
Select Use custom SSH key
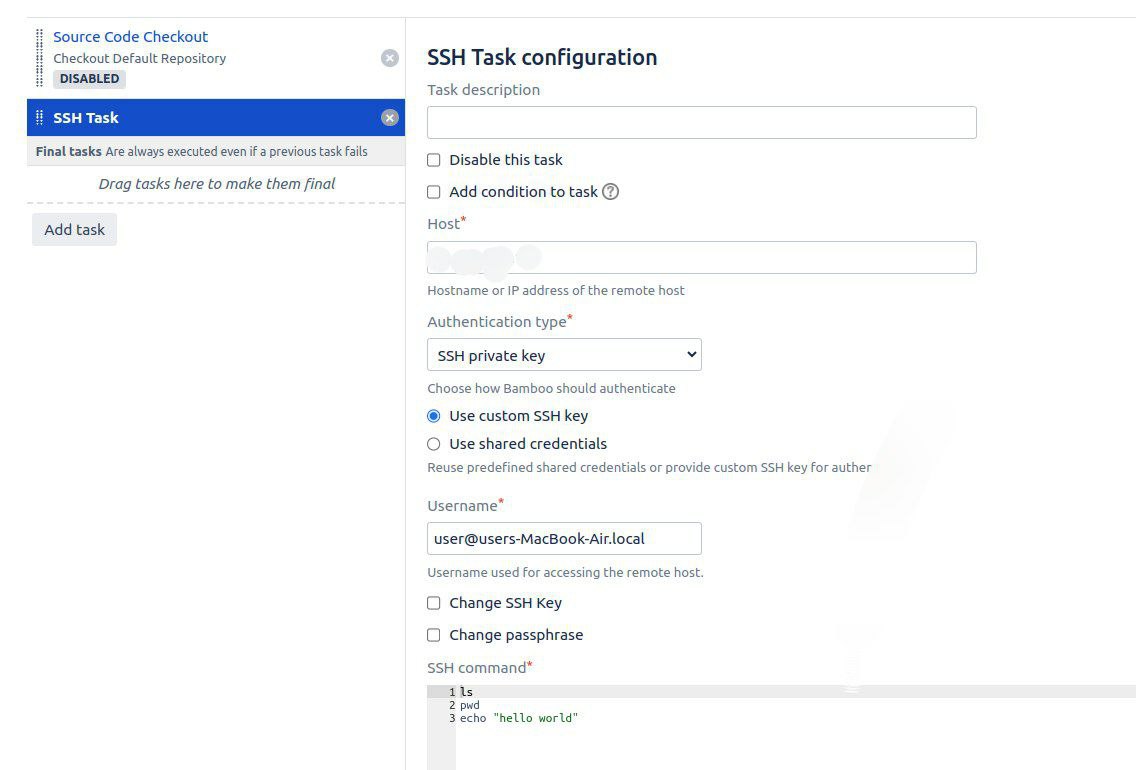click(x=433, y=415)
